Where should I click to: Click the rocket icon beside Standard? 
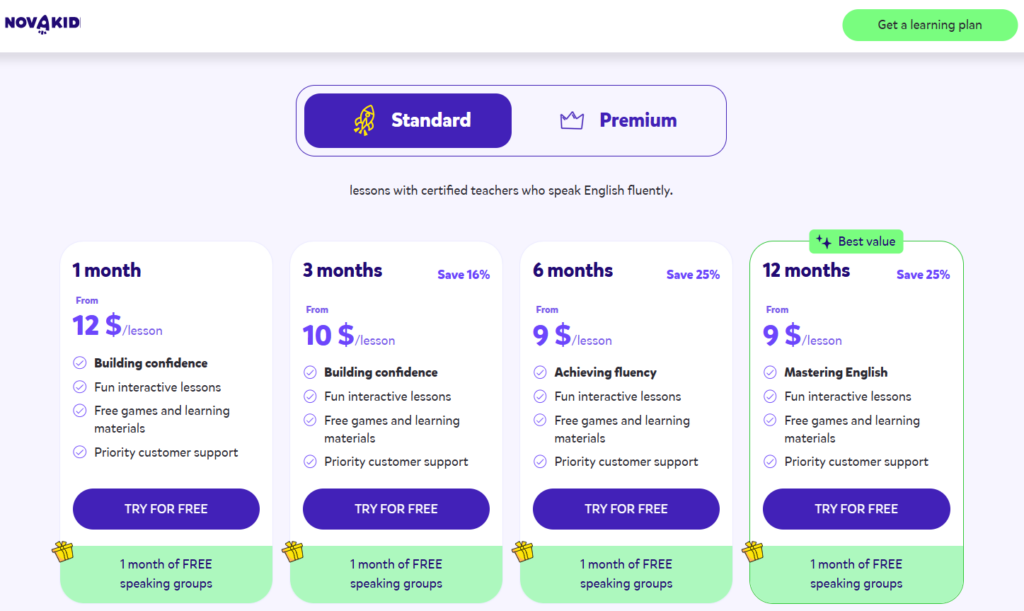click(x=363, y=120)
